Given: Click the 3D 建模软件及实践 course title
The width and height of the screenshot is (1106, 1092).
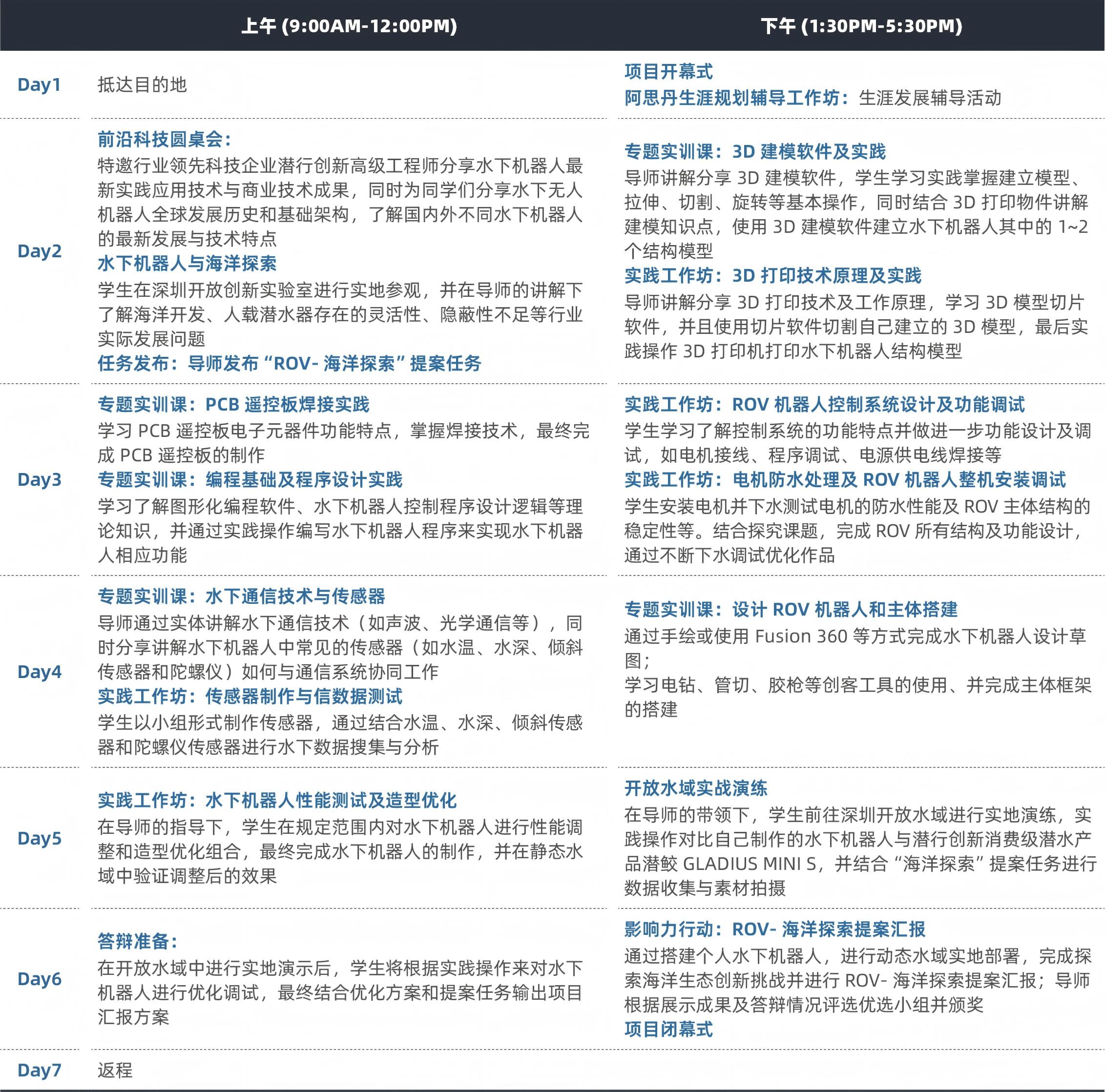Looking at the screenshot, I should 809,152.
